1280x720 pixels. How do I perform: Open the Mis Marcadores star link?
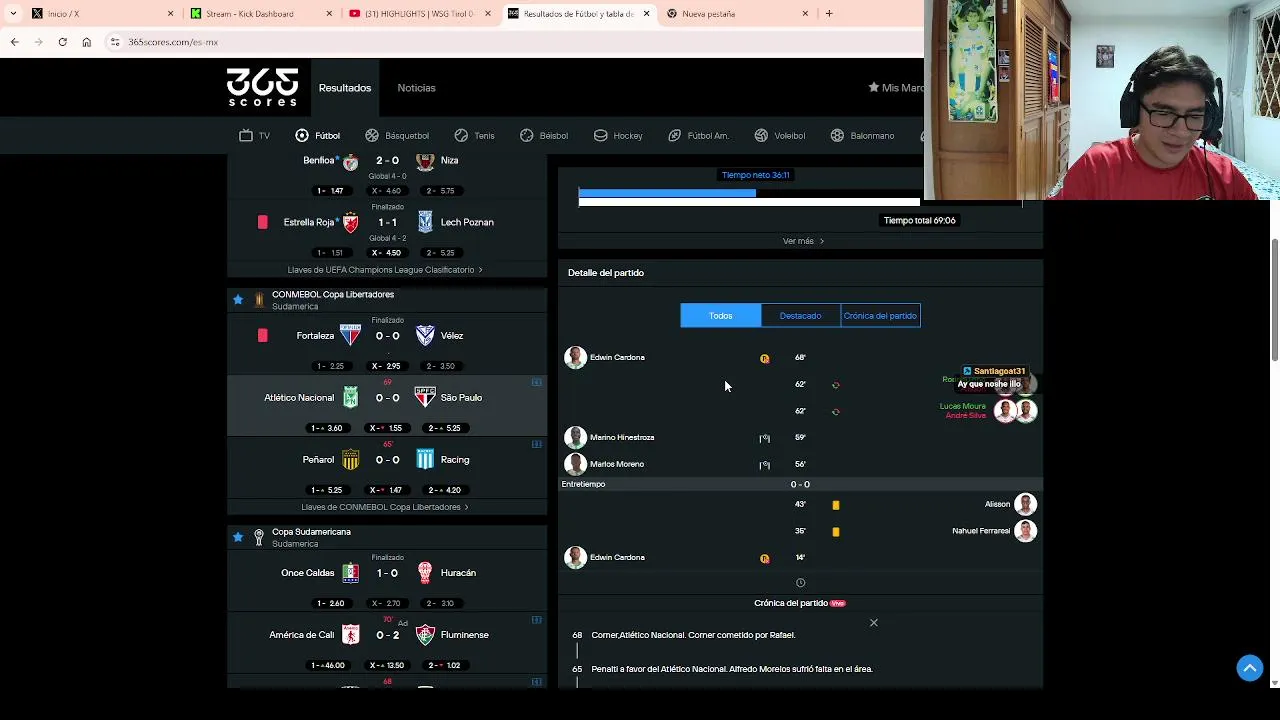[896, 88]
